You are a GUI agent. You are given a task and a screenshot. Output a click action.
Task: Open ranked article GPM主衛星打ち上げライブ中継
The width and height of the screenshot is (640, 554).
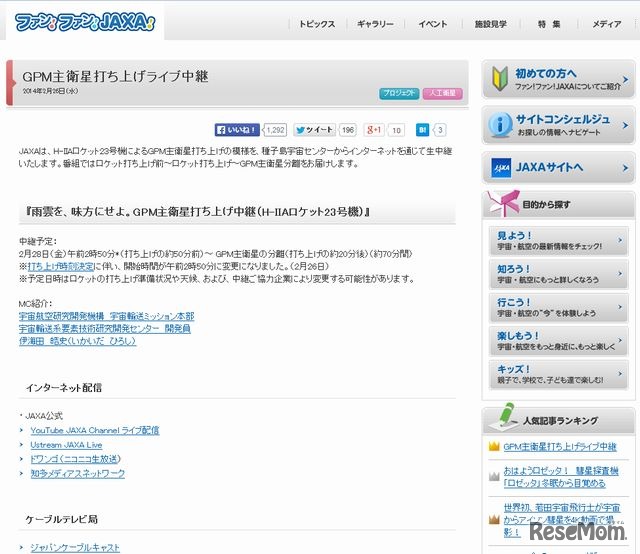pos(560,447)
